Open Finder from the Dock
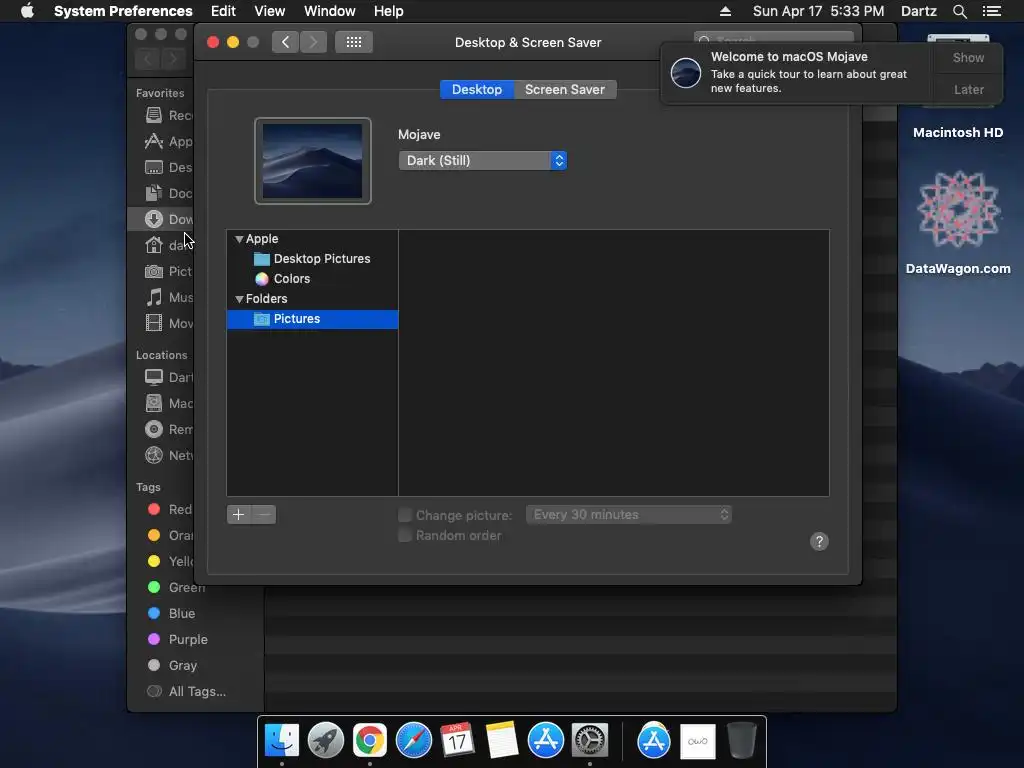The width and height of the screenshot is (1024, 768). [x=282, y=741]
